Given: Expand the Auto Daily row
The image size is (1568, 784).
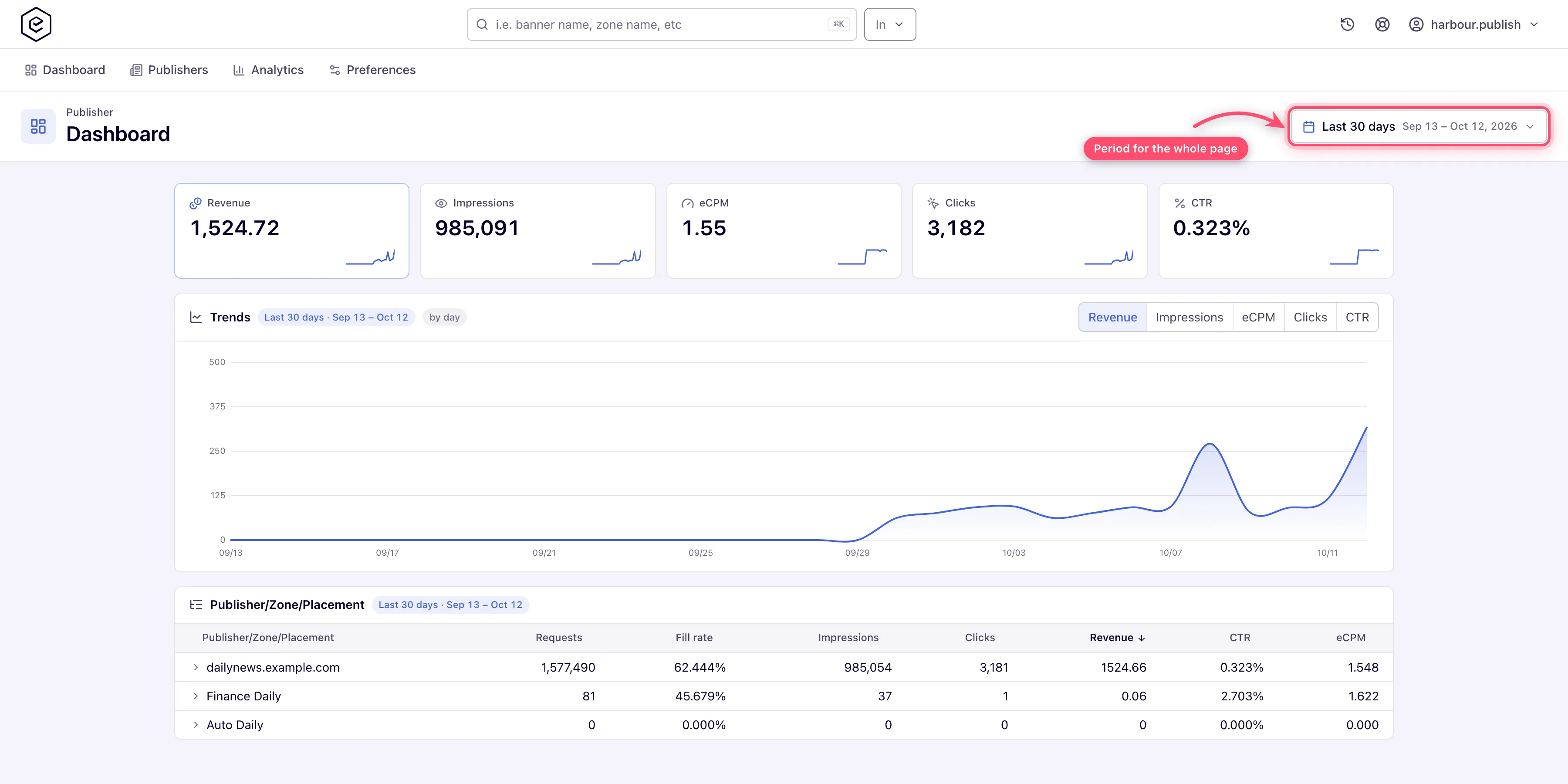Looking at the screenshot, I should [196, 724].
